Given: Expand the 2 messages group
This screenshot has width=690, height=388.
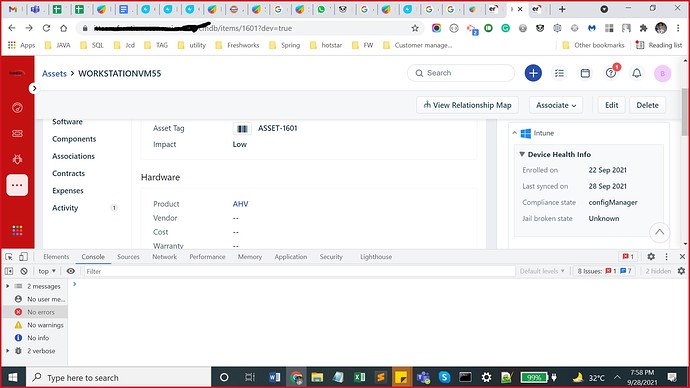Looking at the screenshot, I should pyautogui.click(x=7, y=286).
